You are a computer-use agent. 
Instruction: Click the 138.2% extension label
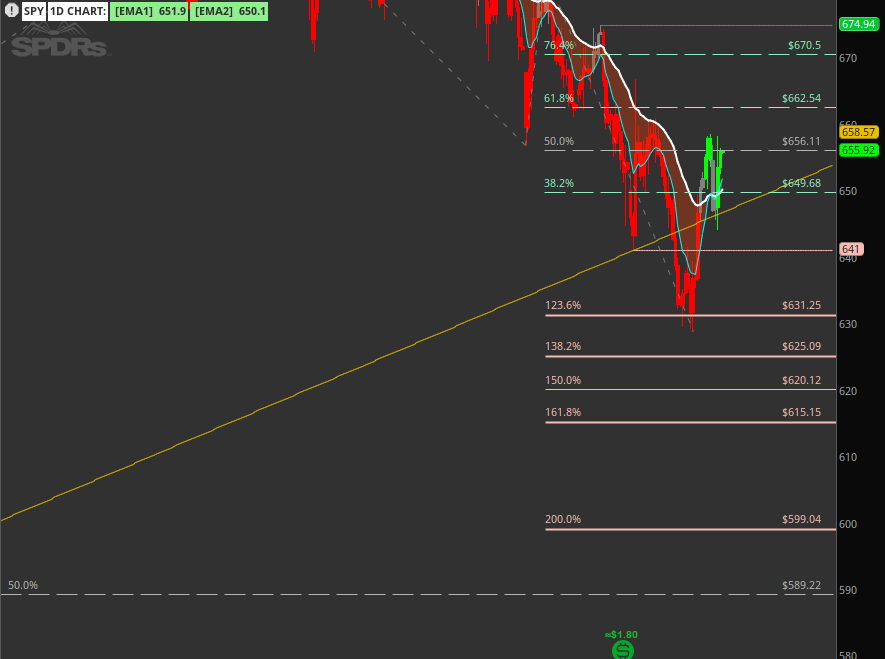[x=563, y=346]
